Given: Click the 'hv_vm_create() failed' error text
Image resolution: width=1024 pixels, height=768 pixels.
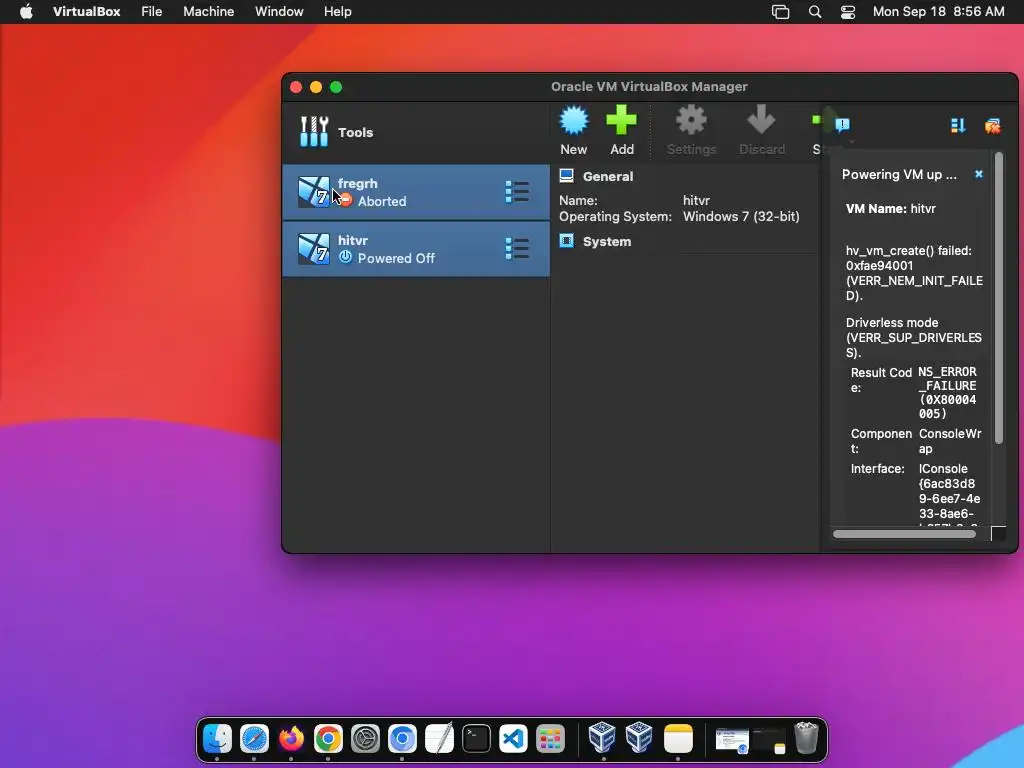Looking at the screenshot, I should (914, 273).
